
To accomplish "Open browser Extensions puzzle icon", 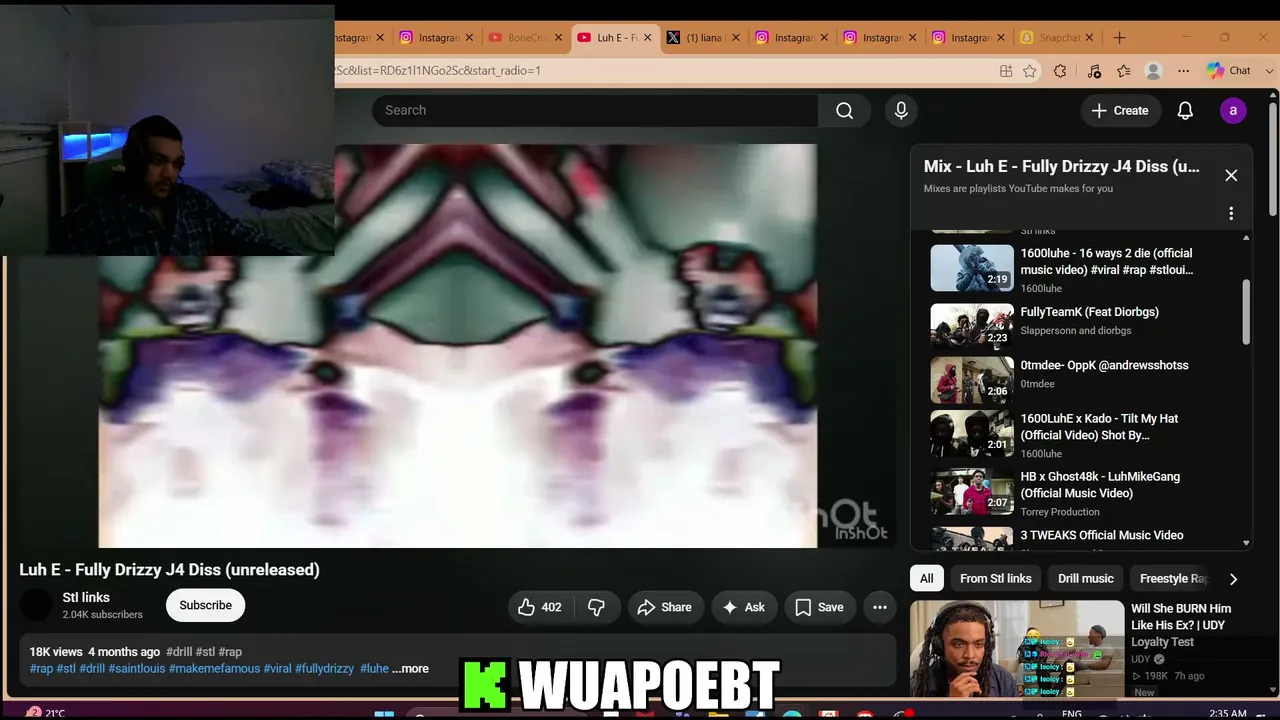I will pos(1061,71).
